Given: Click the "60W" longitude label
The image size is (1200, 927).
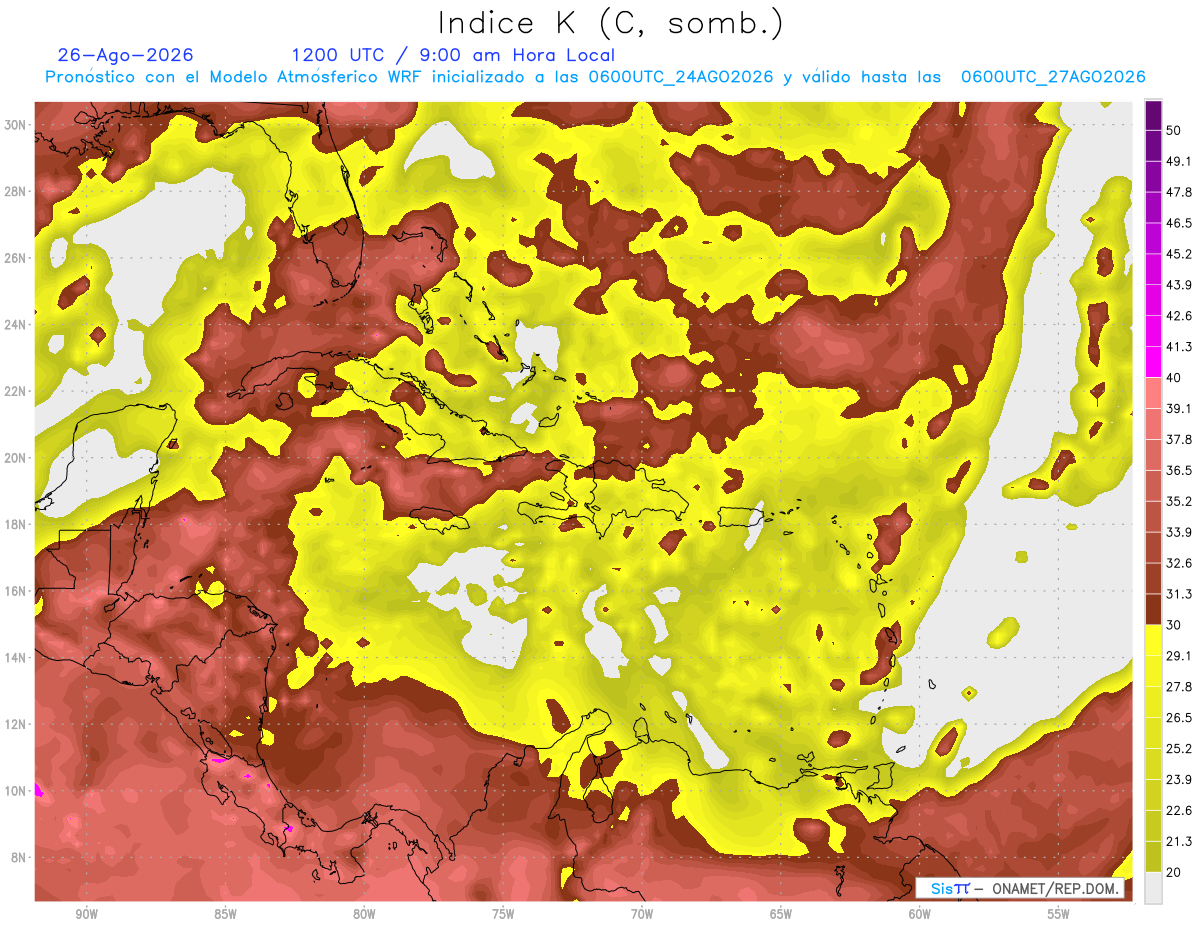Looking at the screenshot, I should point(920,914).
